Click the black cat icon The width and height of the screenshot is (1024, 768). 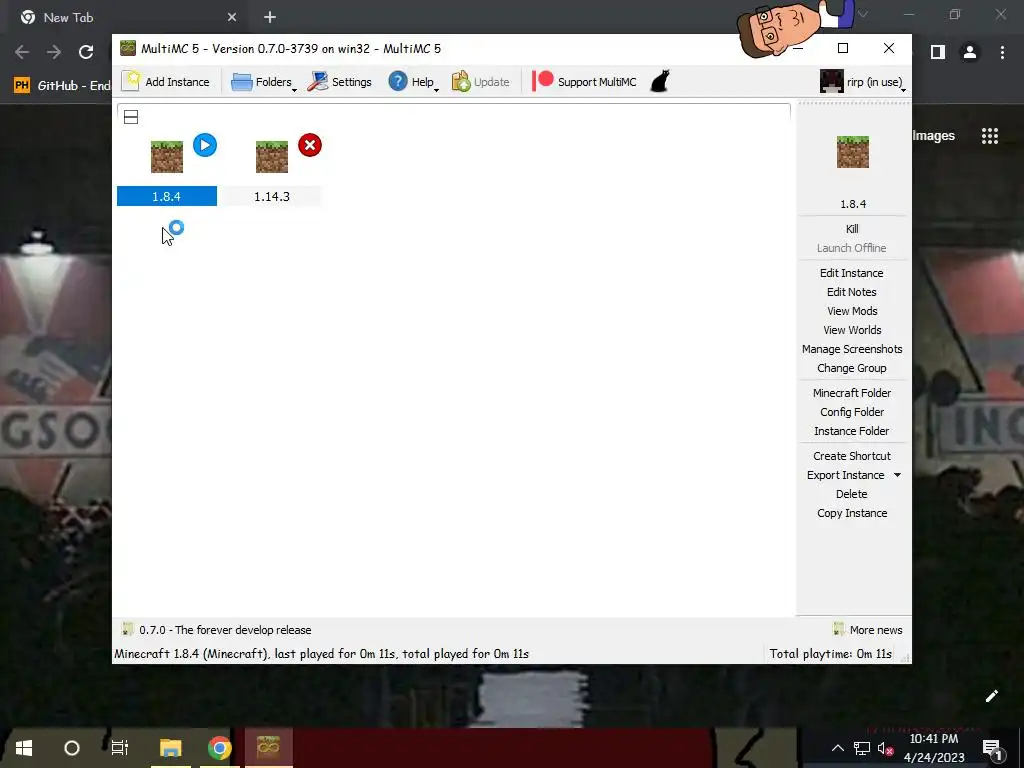point(660,82)
